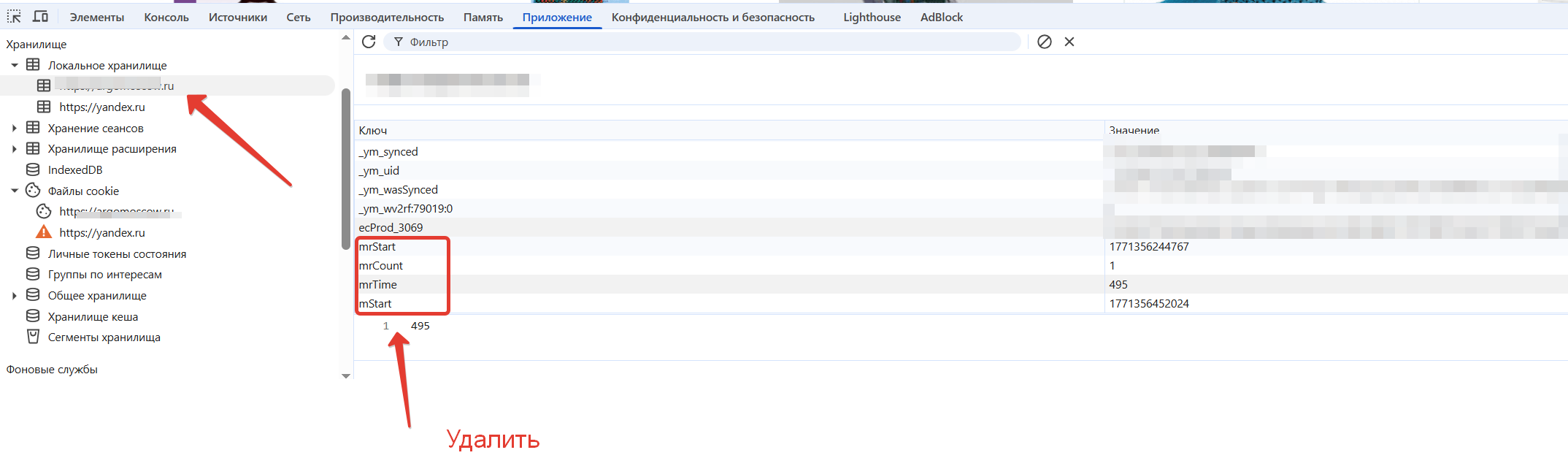Open the Lighthouse tab
1568x458 pixels.
pos(872,17)
